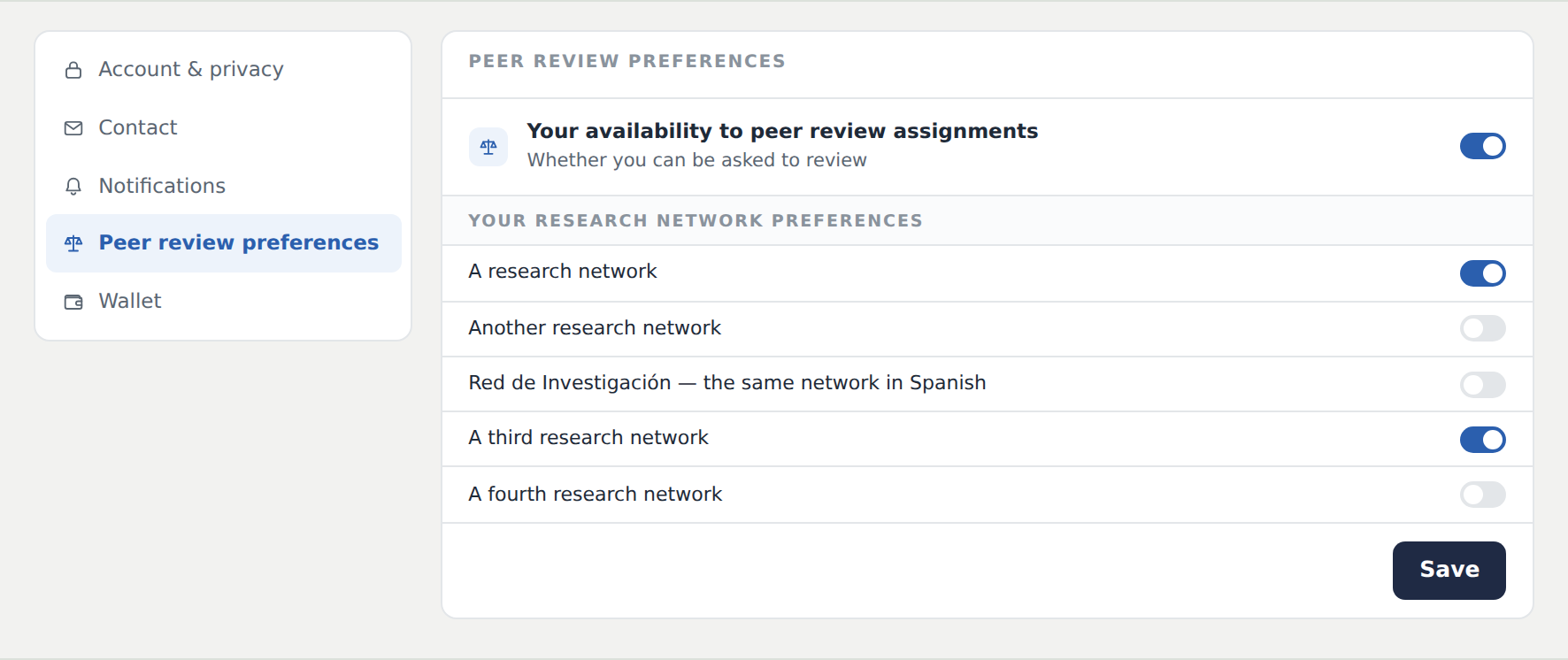Turn on A fourth research network toggle
This screenshot has width=1568, height=660.
(x=1483, y=495)
